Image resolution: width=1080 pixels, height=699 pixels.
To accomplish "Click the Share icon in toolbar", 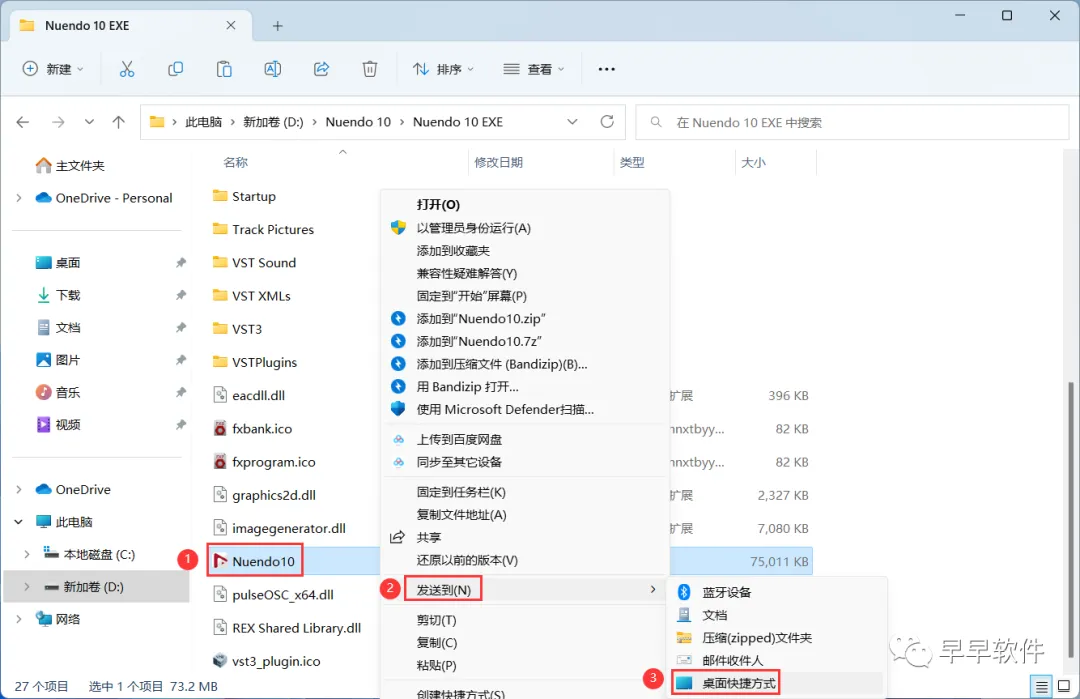I will [321, 69].
